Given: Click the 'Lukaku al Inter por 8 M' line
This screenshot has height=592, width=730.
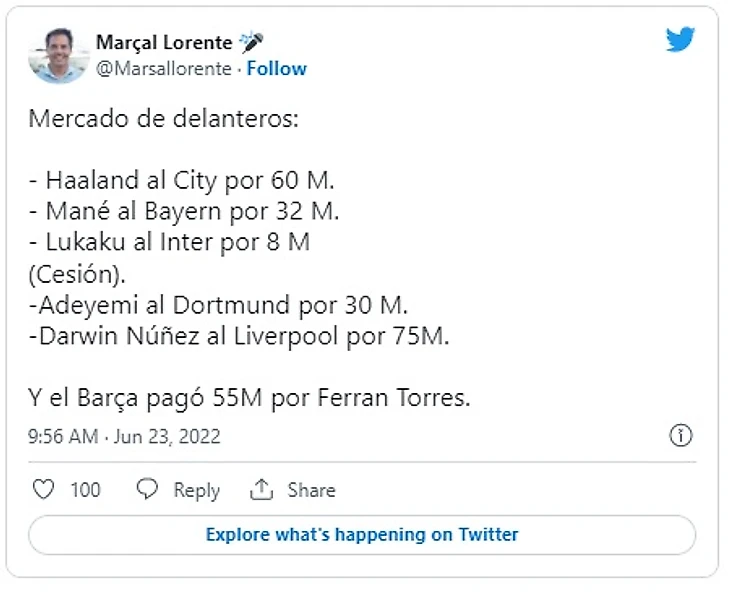Looking at the screenshot, I should [x=169, y=243].
